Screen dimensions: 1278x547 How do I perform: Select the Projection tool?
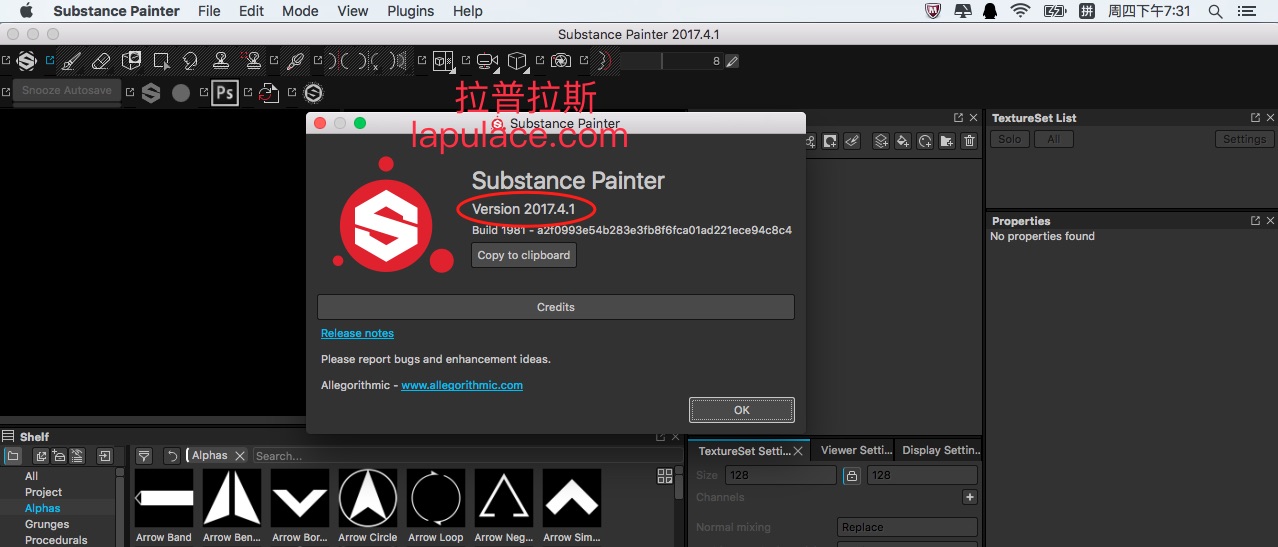pyautogui.click(x=132, y=61)
